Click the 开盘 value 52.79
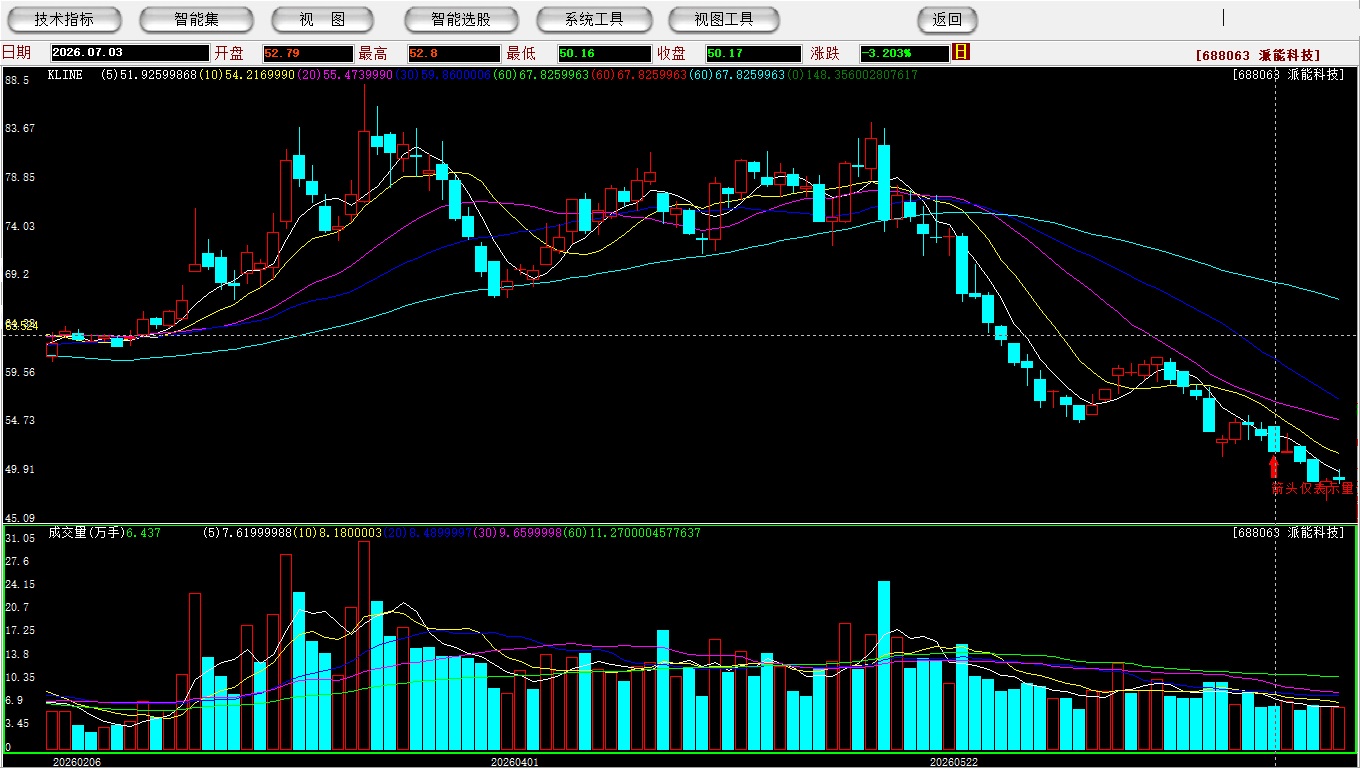 (308, 53)
